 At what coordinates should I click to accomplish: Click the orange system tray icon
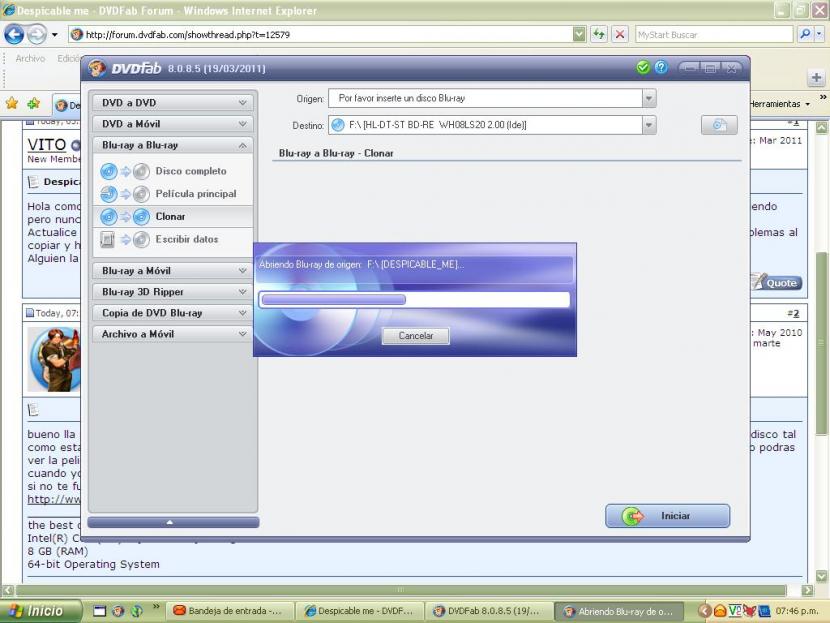click(x=720, y=611)
